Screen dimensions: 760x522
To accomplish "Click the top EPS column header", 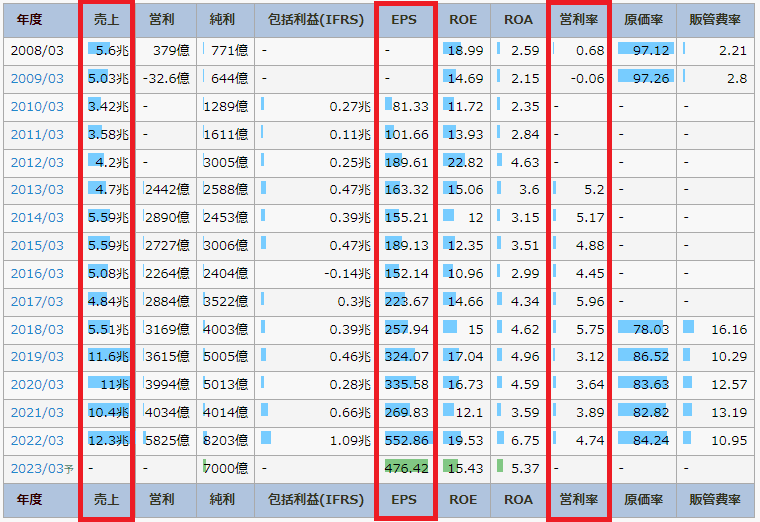I will tap(405, 20).
